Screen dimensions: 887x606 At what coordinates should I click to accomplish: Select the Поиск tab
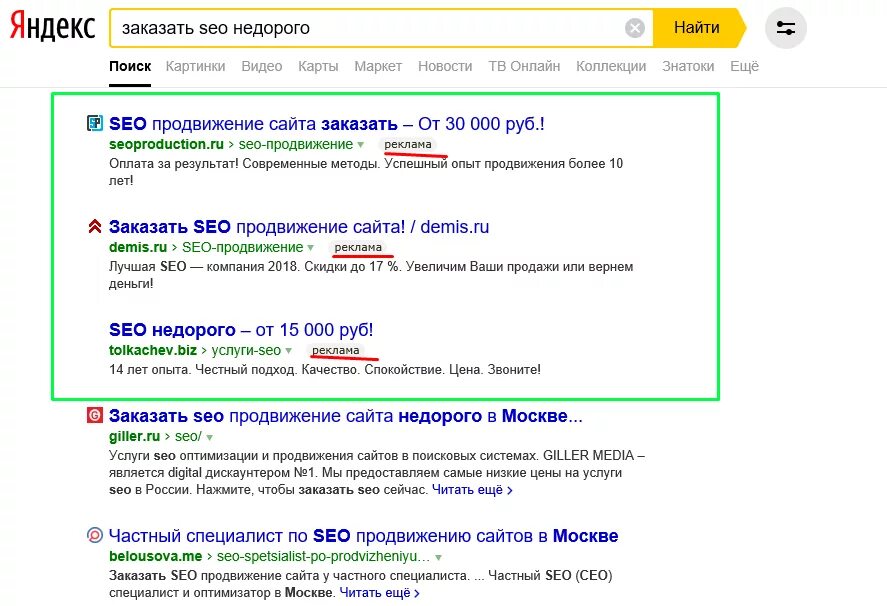pyautogui.click(x=130, y=66)
